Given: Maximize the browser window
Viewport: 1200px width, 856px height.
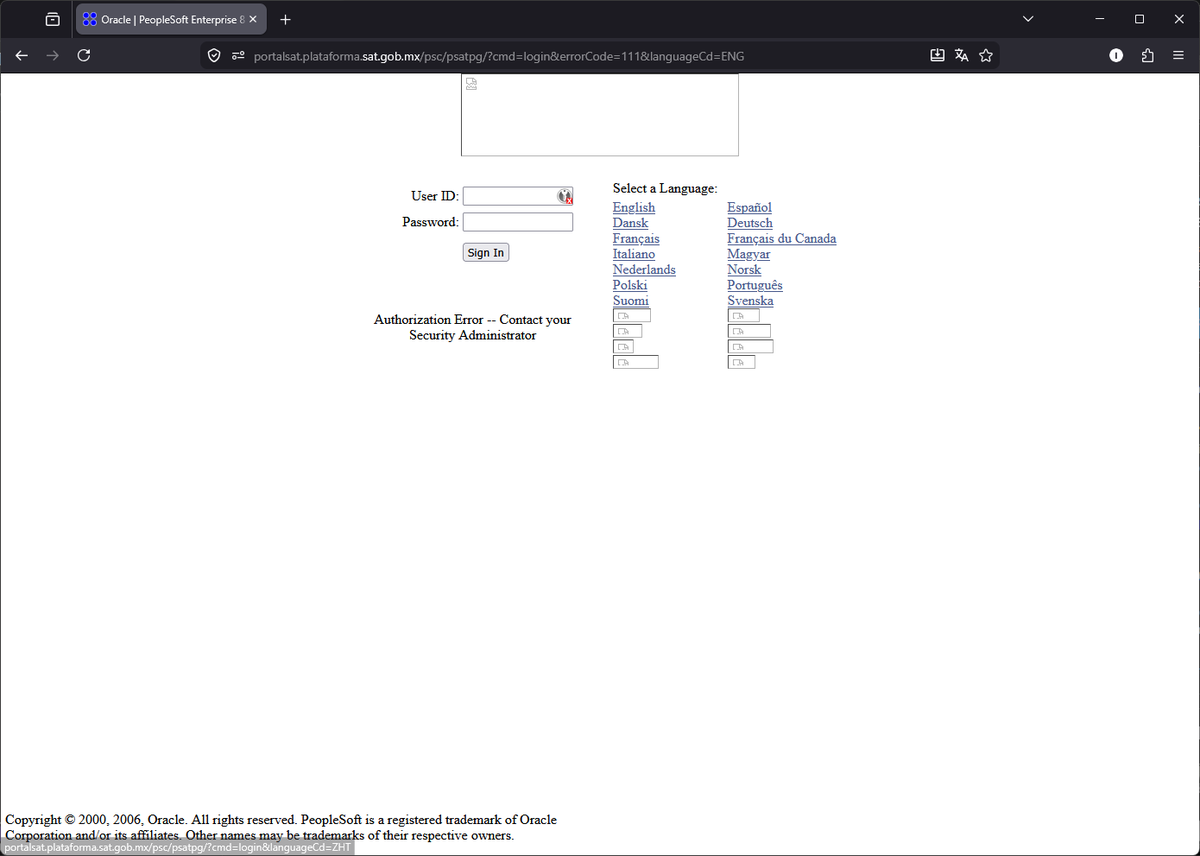Looking at the screenshot, I should click(x=1139, y=19).
